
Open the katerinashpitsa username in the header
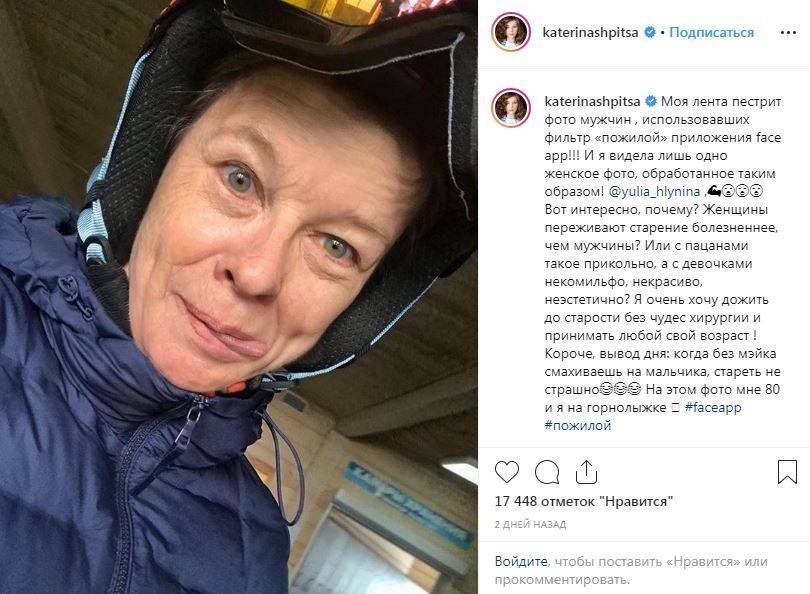click(x=590, y=32)
